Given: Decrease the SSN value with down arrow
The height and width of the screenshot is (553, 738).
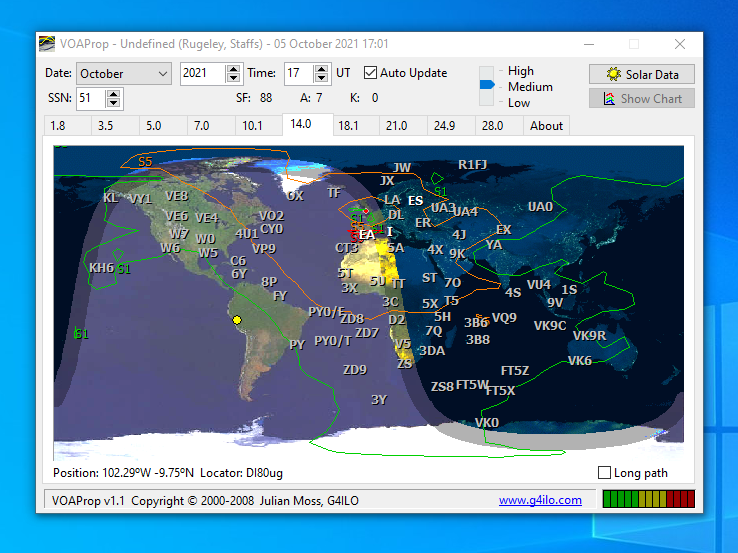Looking at the screenshot, I should (113, 103).
